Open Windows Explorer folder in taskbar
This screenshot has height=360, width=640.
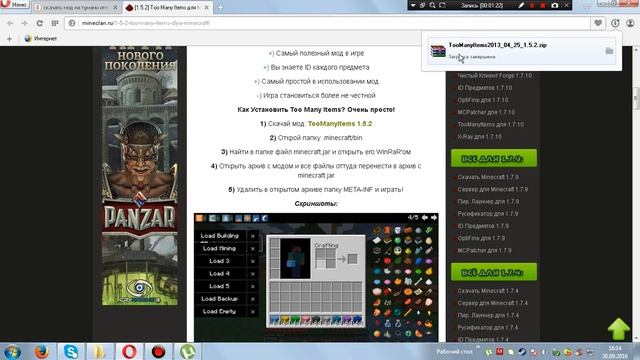pos(99,351)
